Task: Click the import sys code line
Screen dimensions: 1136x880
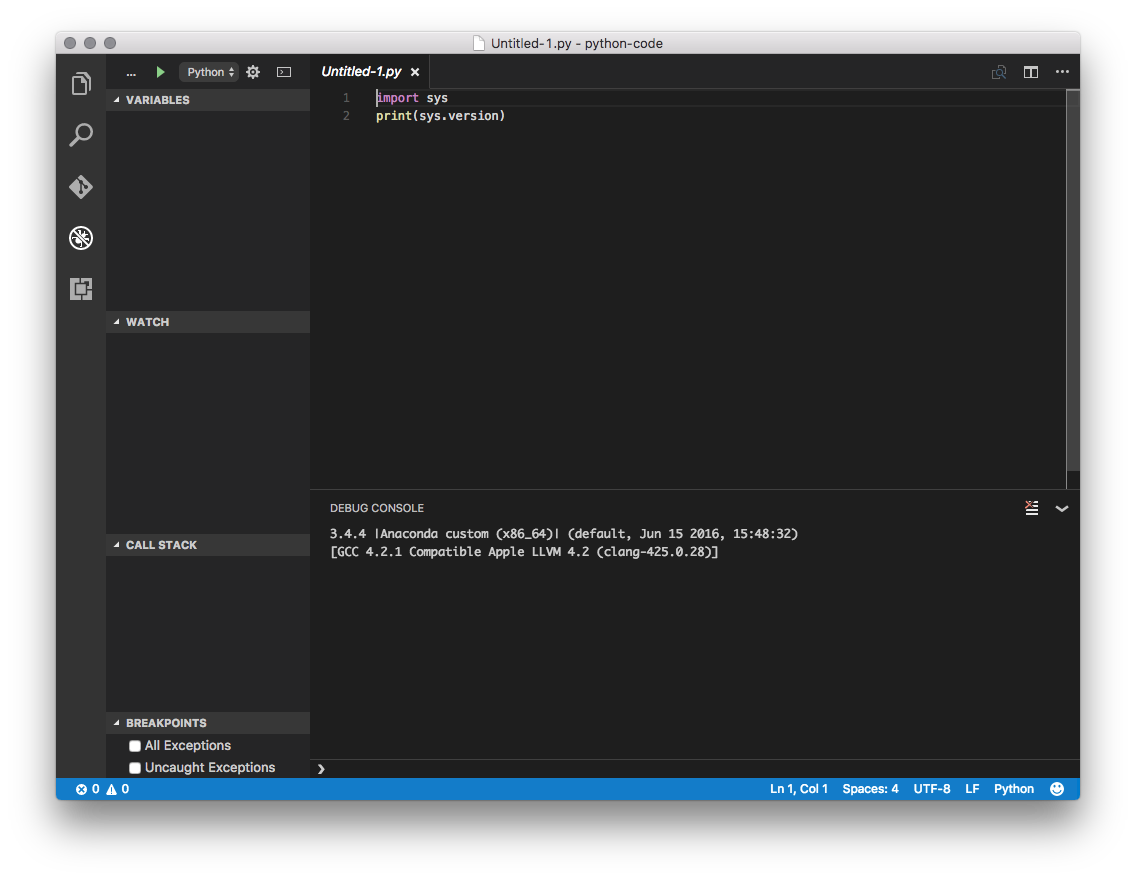Action: [x=412, y=98]
